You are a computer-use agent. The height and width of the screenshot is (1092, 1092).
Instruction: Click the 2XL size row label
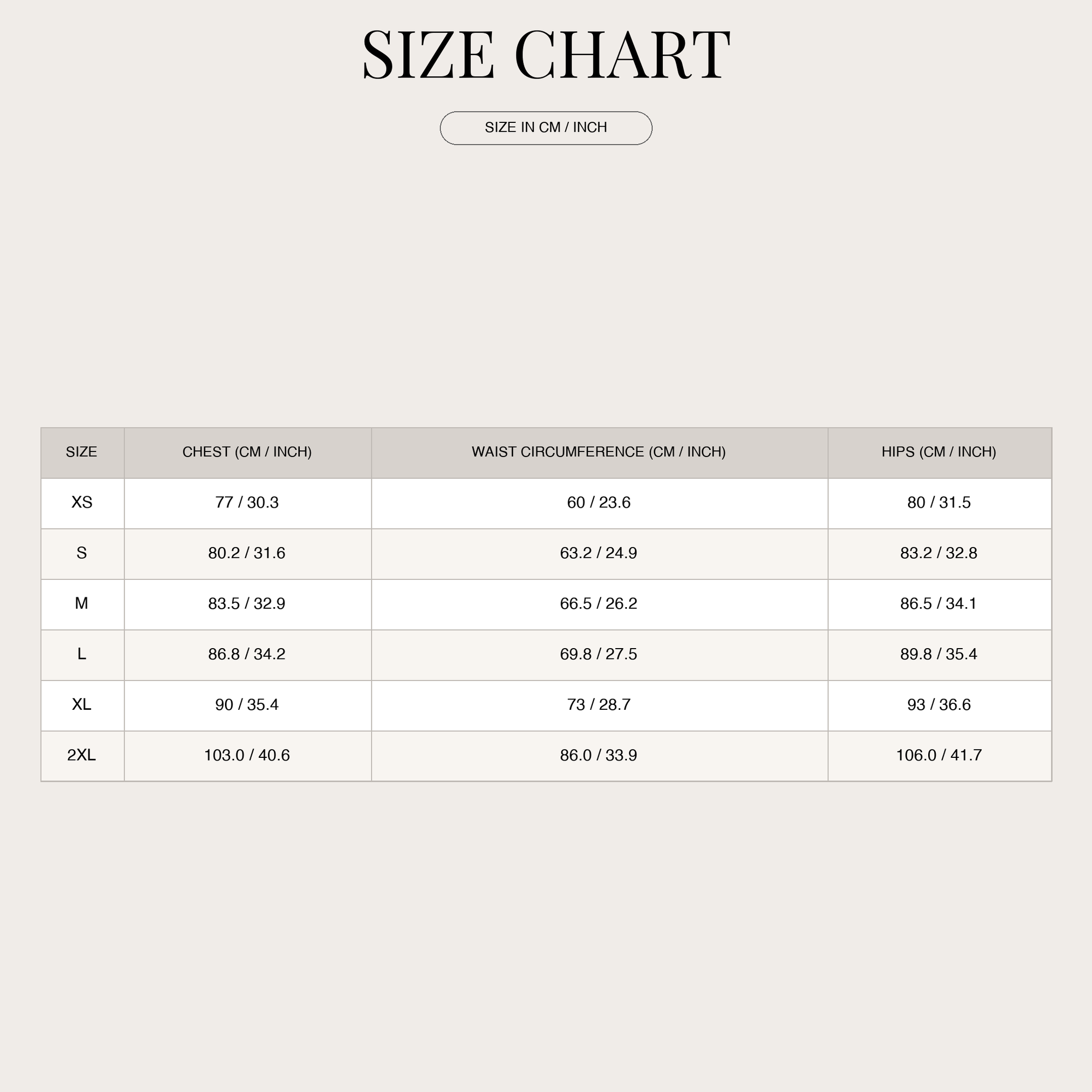coord(82,755)
